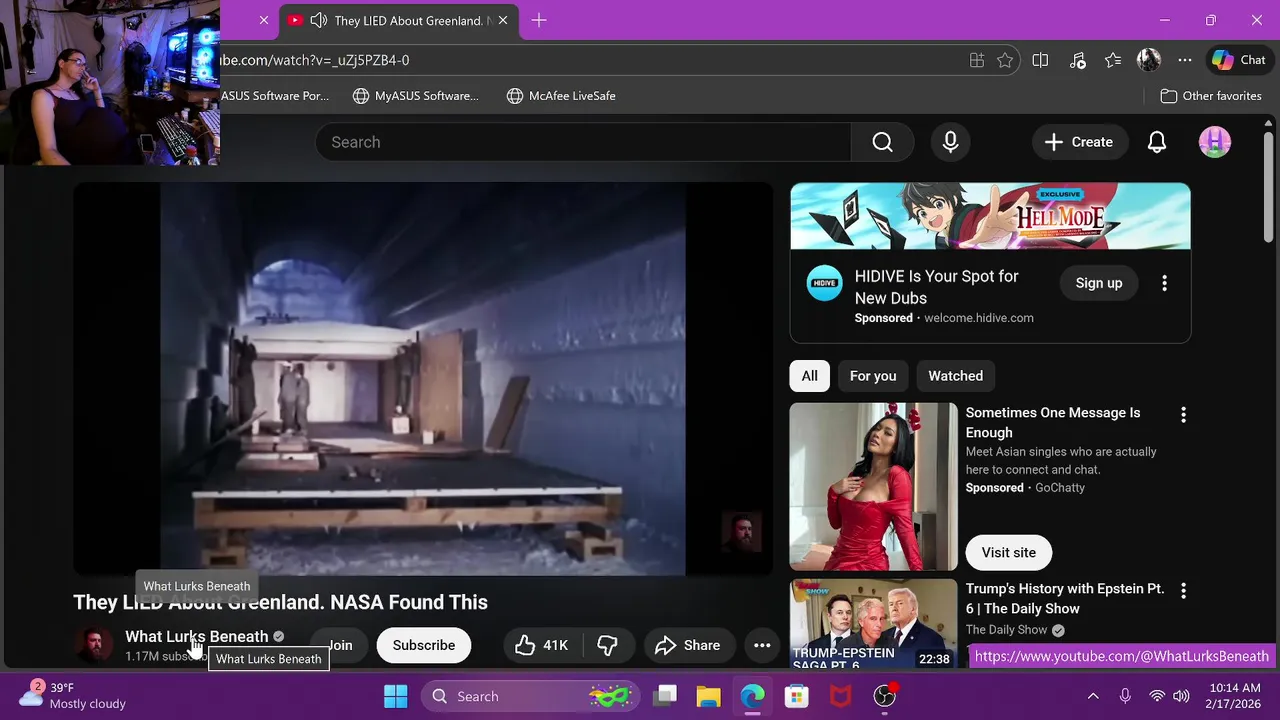Click the add-to-collections grid icon in address bar
Screen dimensions: 1280x720
pos(977,60)
